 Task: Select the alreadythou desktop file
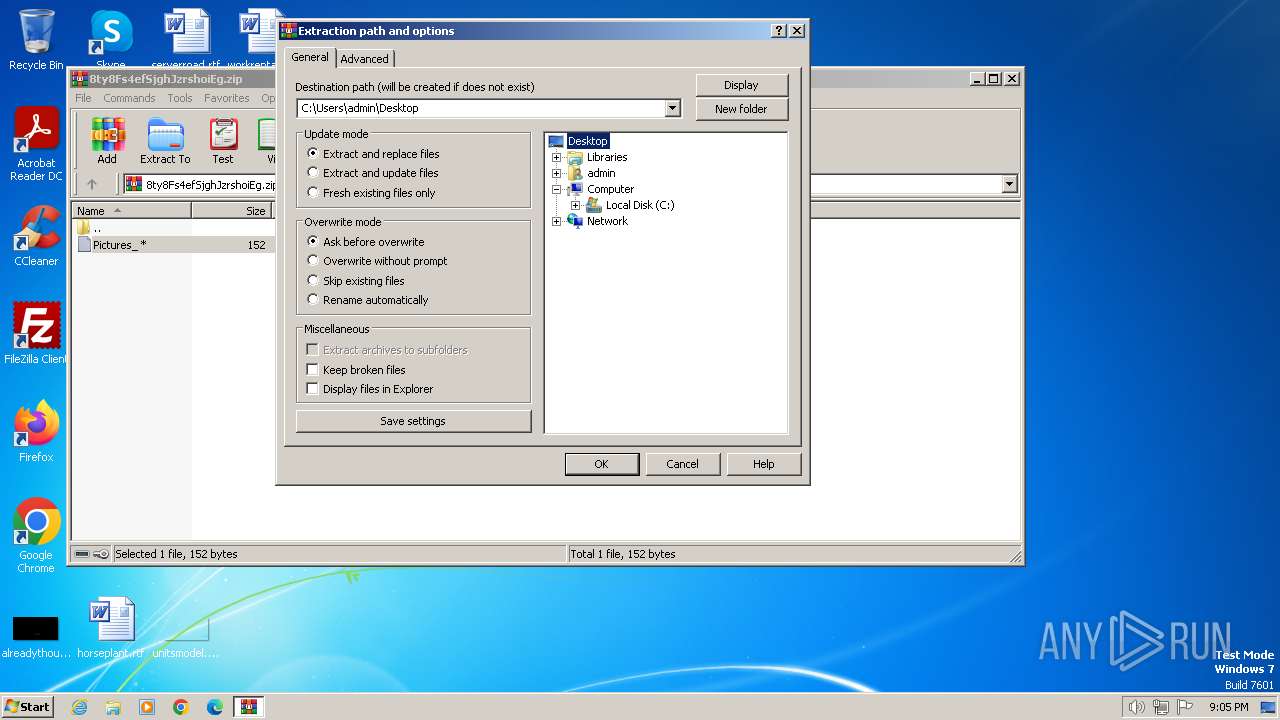click(36, 638)
